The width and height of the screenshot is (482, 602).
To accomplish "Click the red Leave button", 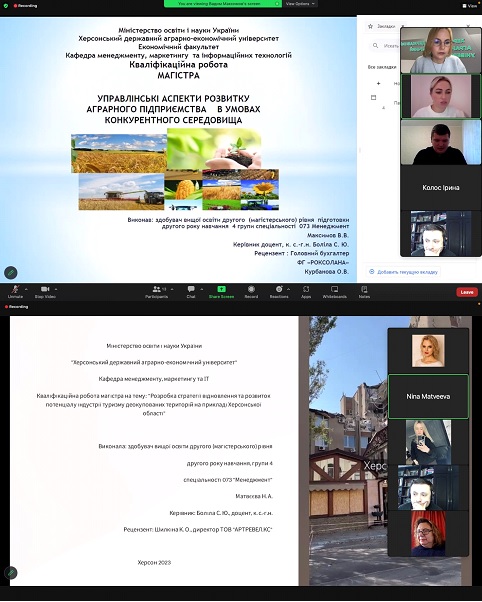I will pos(467,292).
